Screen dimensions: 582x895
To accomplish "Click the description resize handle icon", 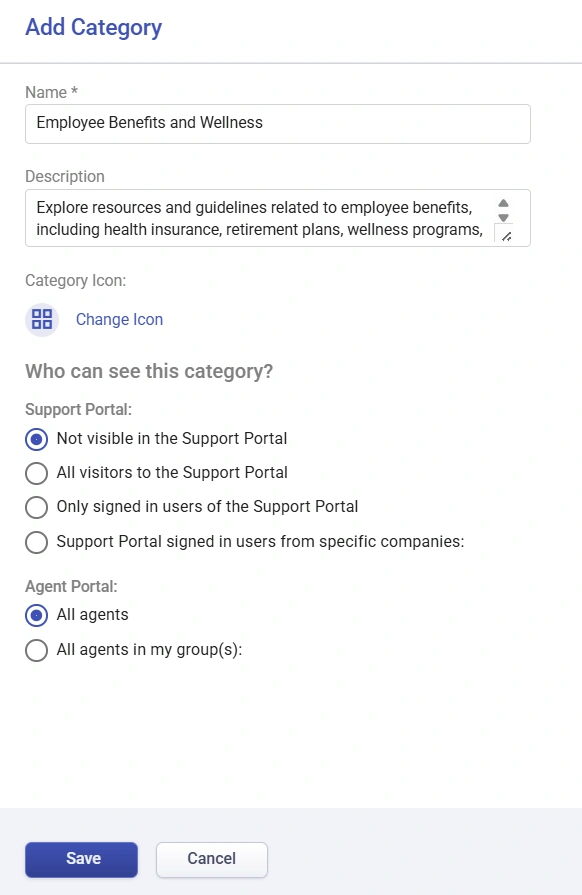I will click(x=506, y=237).
